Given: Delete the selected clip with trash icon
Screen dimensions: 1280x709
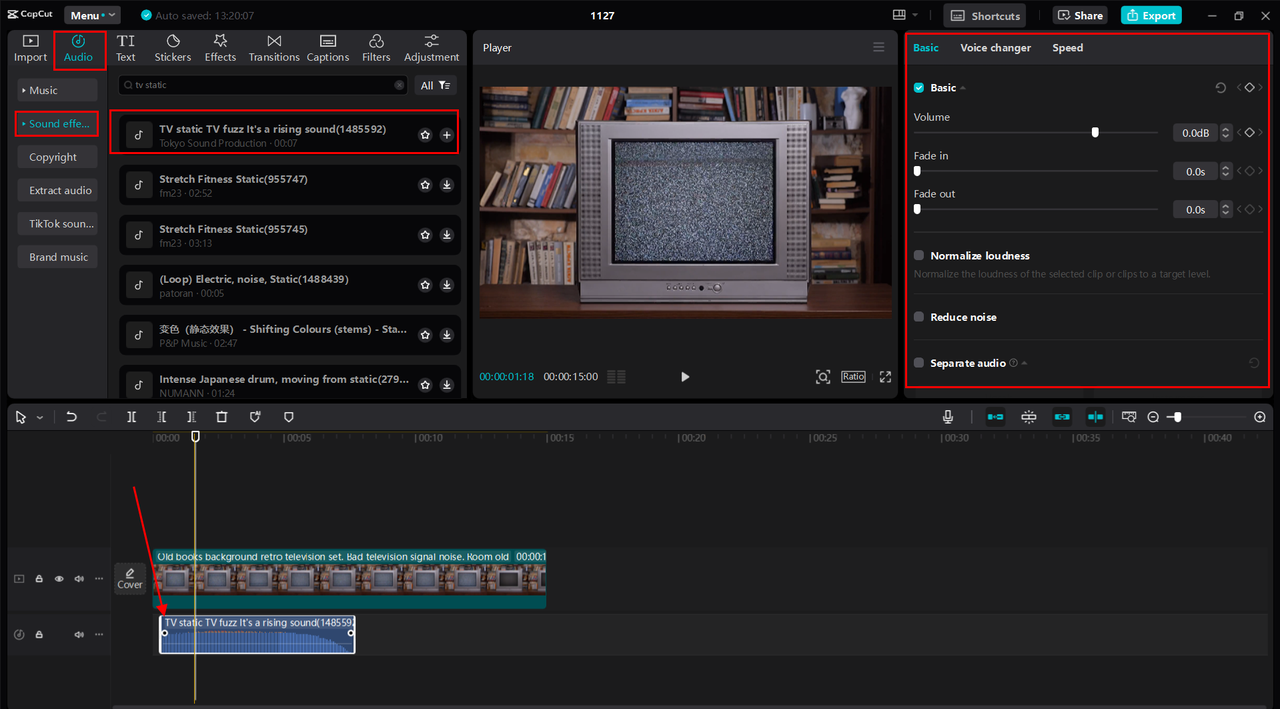Looking at the screenshot, I should pos(222,417).
